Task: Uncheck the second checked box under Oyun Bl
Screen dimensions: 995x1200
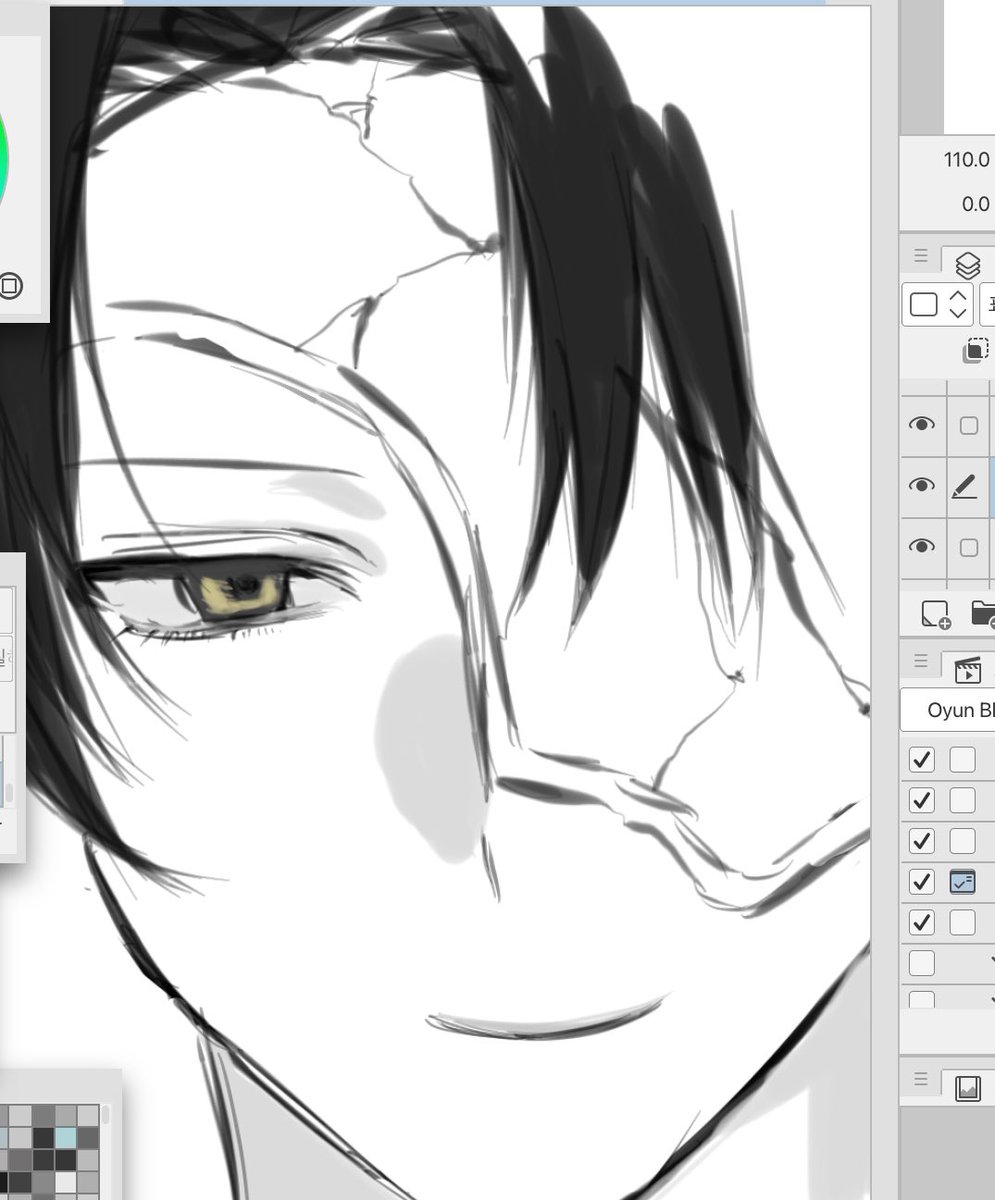Action: [x=921, y=800]
